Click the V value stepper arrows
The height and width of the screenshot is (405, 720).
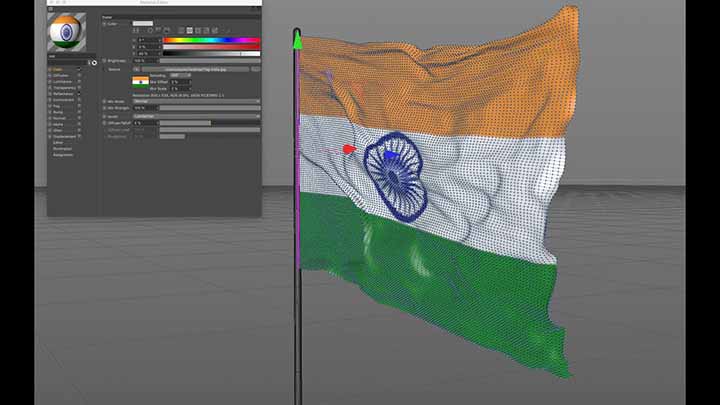[160, 54]
